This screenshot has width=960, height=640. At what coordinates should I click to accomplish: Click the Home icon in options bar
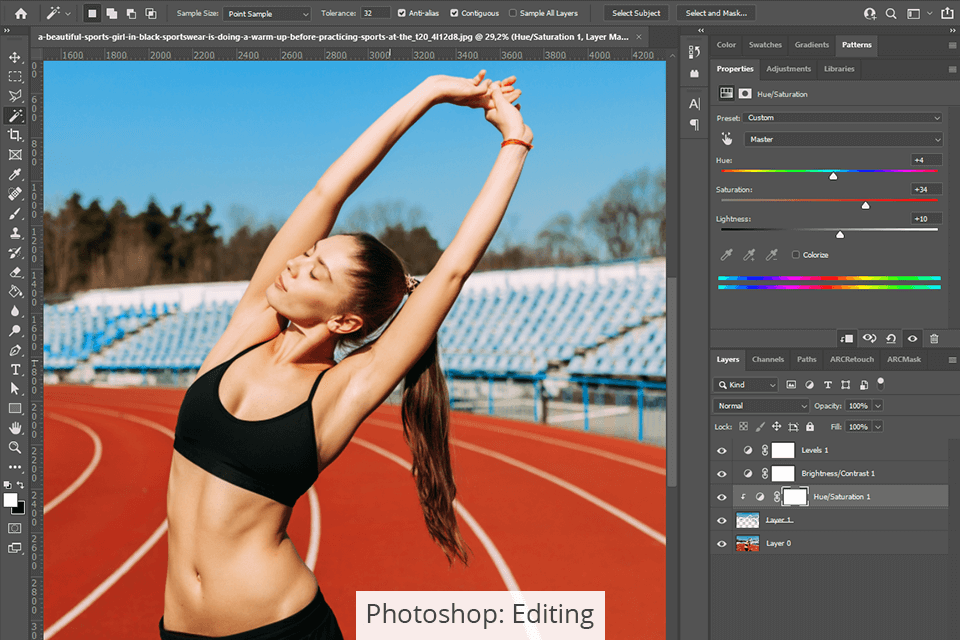[20, 14]
